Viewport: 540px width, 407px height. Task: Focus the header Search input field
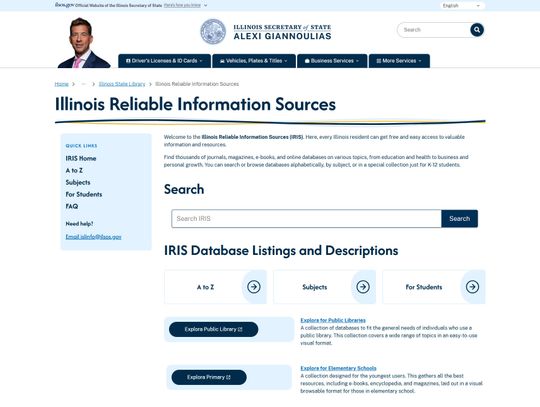pyautogui.click(x=434, y=30)
